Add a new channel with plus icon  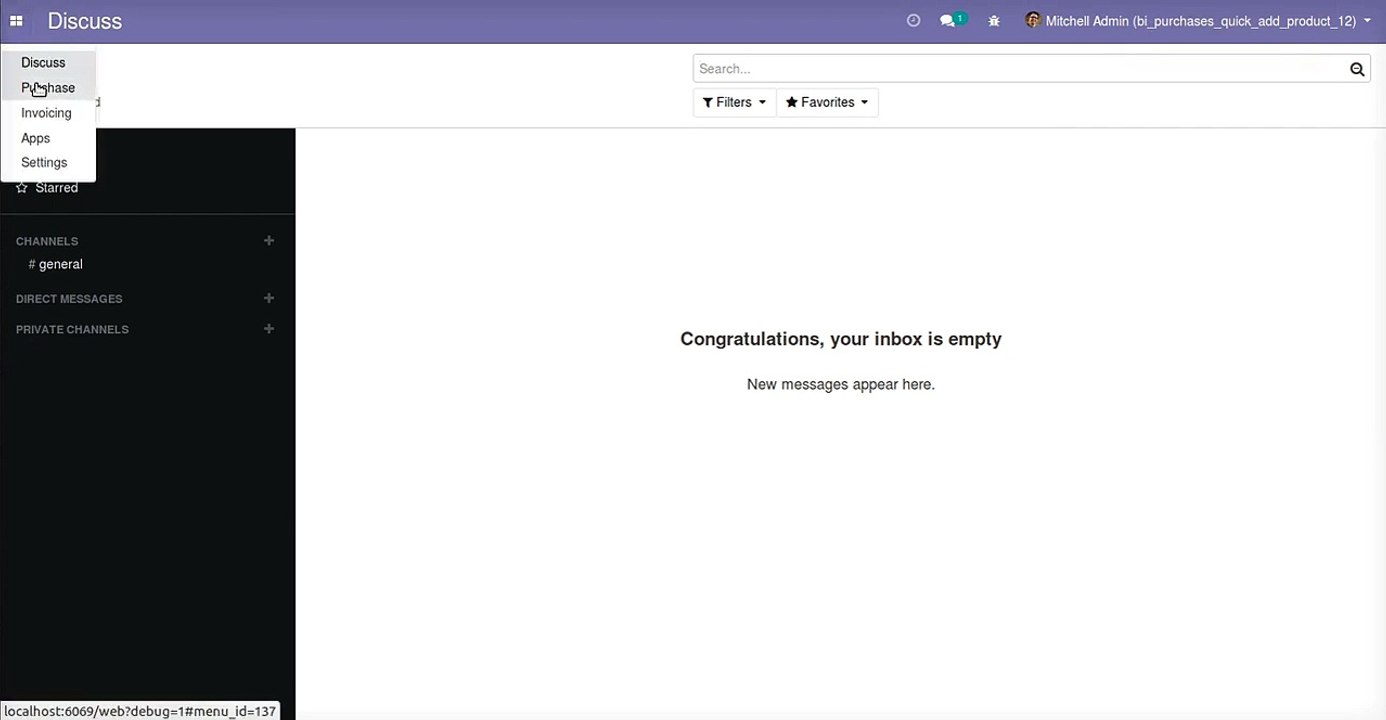268,241
